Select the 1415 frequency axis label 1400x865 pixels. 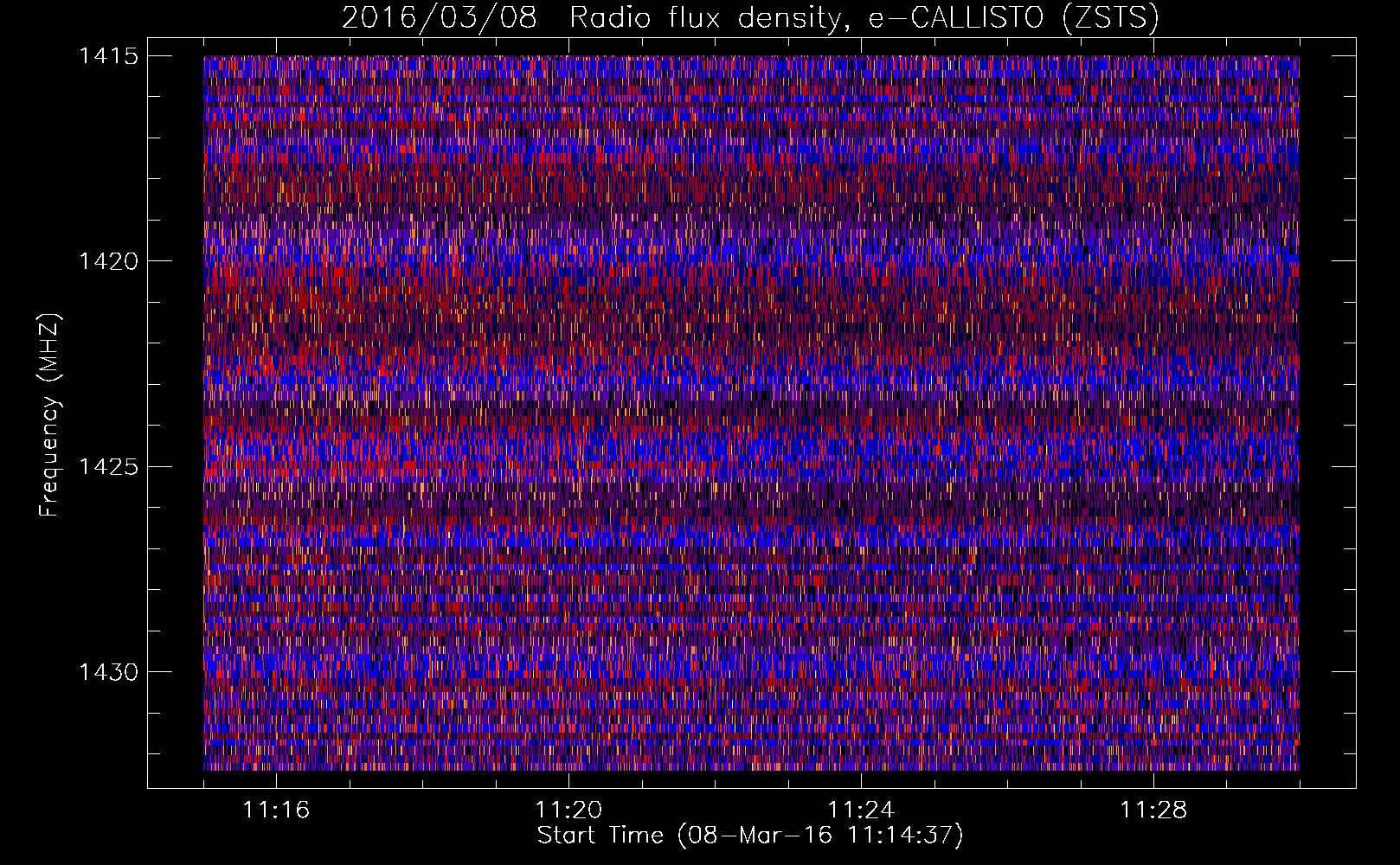[x=108, y=57]
